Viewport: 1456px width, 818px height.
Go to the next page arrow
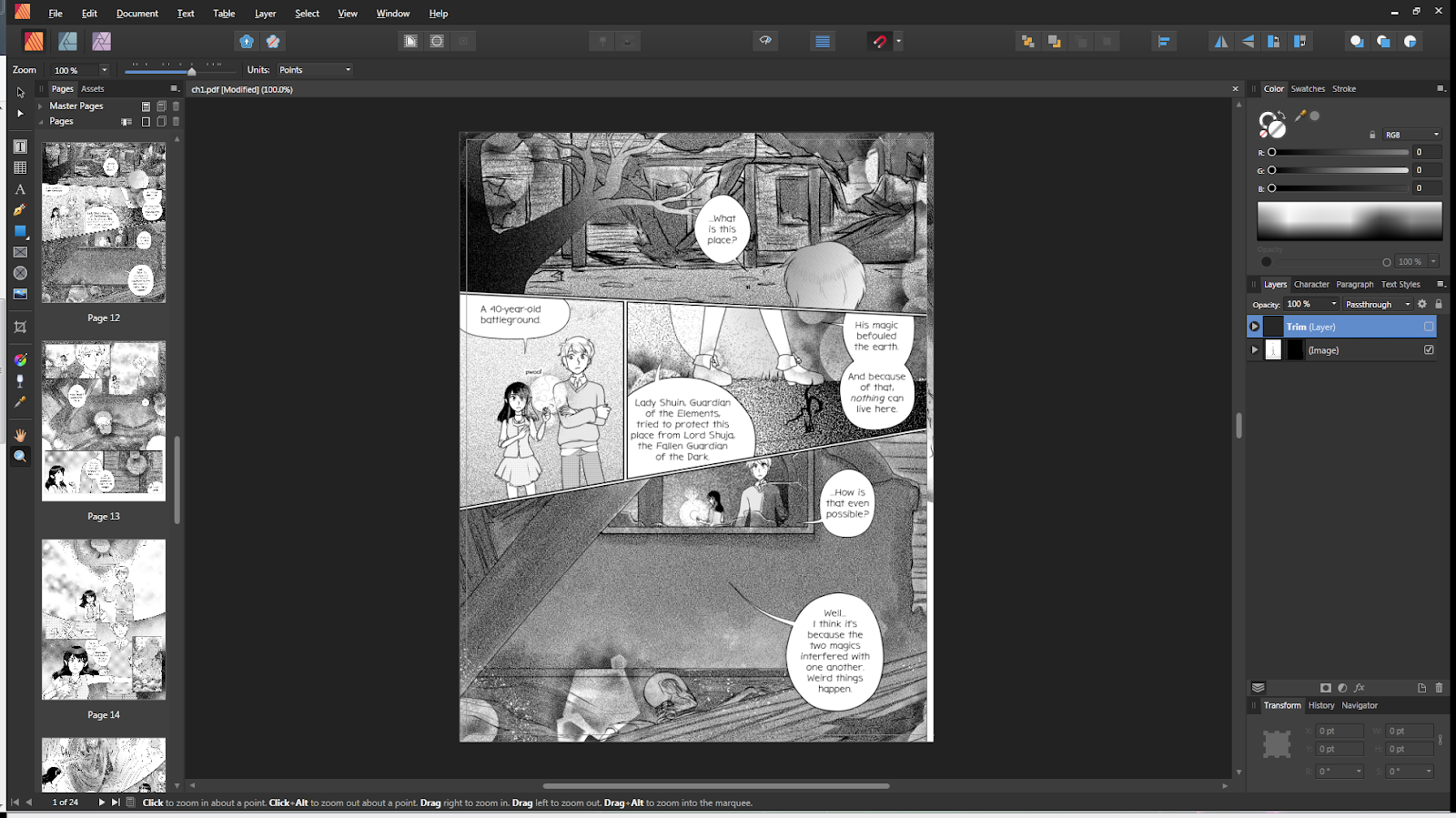point(102,803)
